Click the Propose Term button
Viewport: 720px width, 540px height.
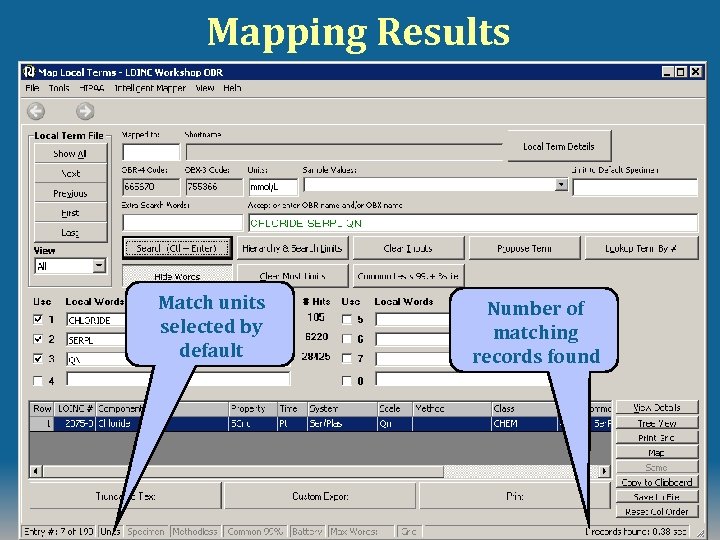524,248
